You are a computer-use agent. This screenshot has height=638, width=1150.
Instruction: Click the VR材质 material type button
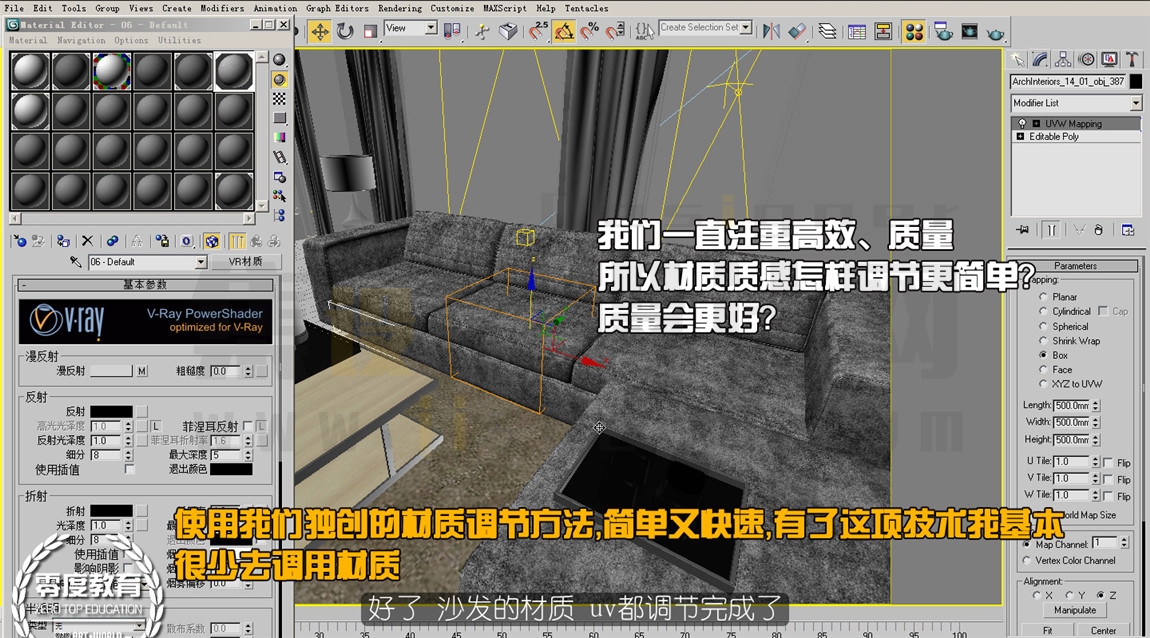point(245,262)
